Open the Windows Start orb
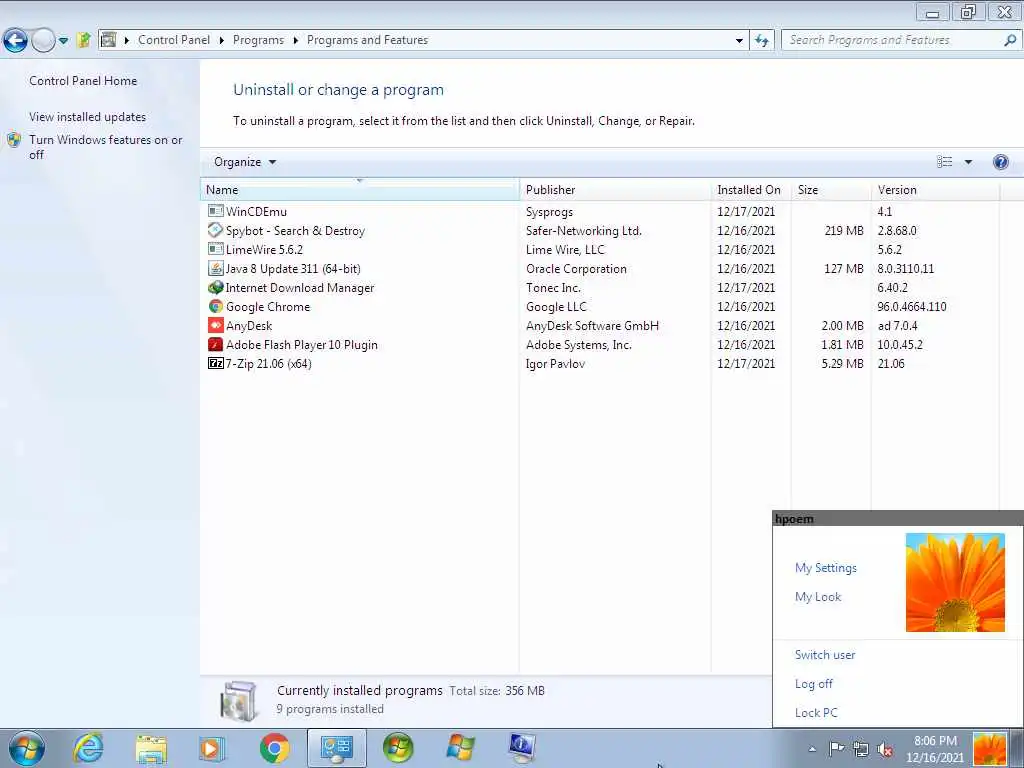Viewport: 1024px width, 768px height. 27,748
